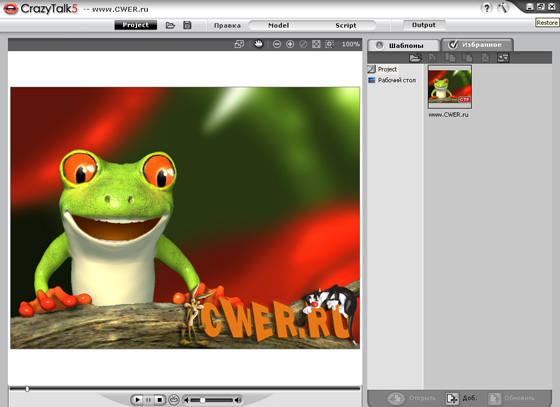
Task: Click the 100% zoom value
Action: pos(351,44)
